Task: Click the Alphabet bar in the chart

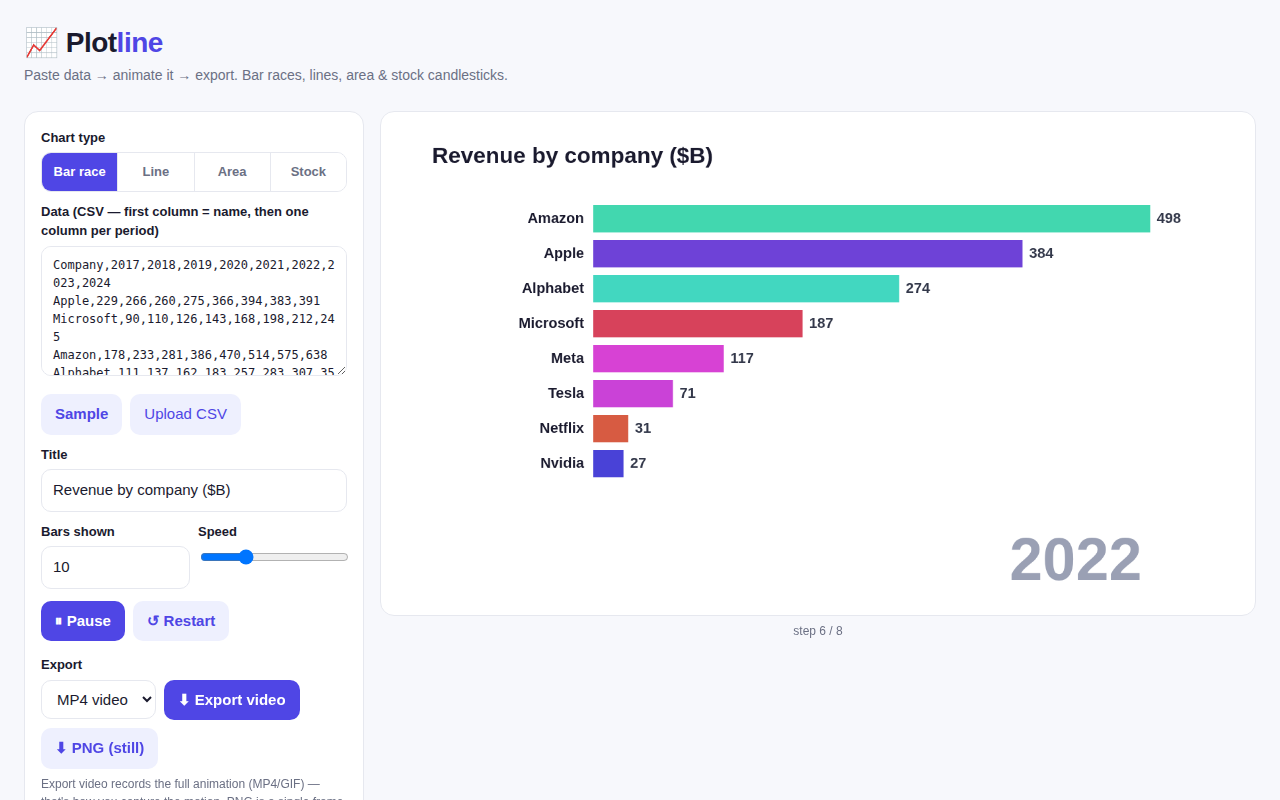Action: [746, 288]
